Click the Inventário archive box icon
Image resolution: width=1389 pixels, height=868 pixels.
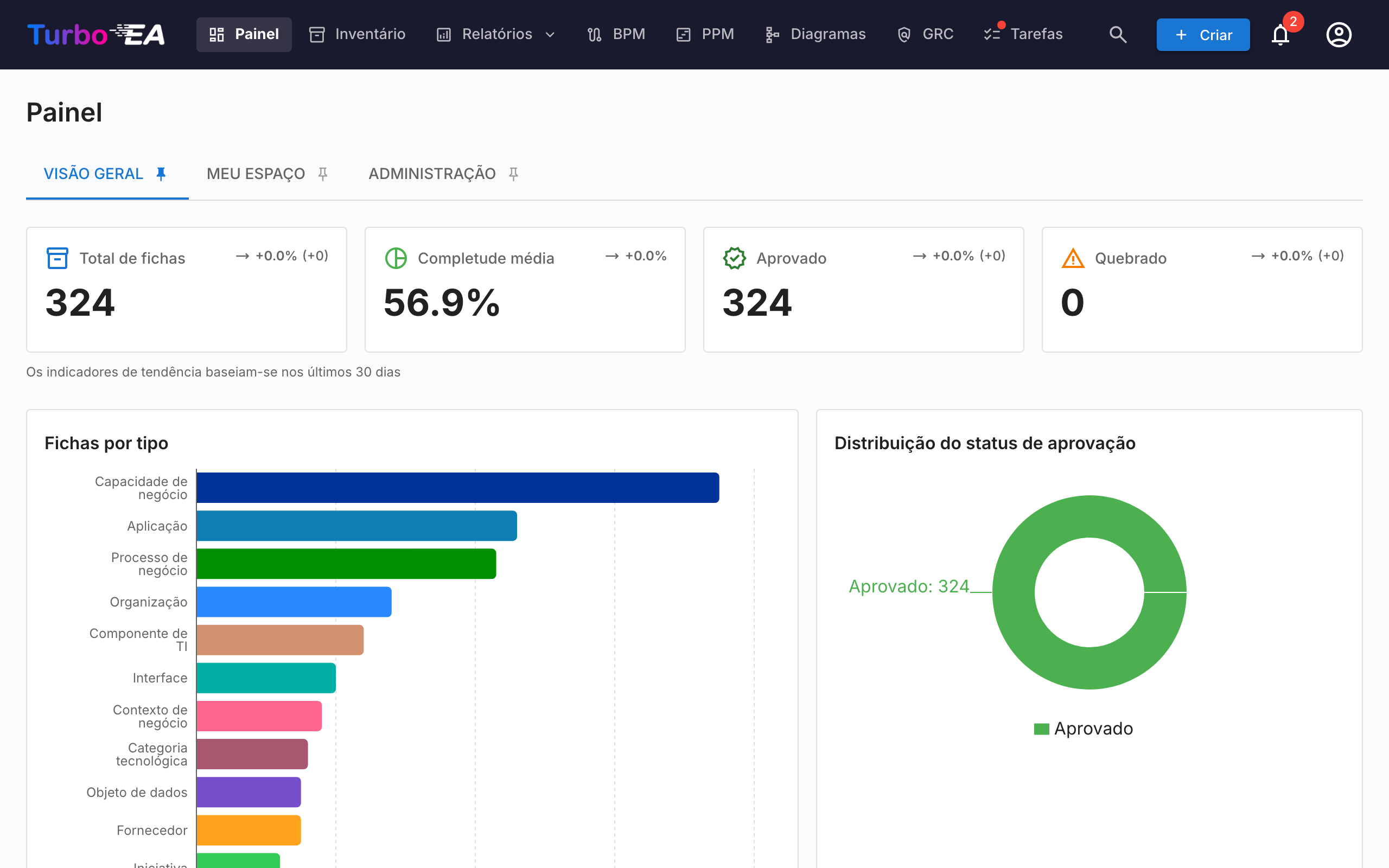pos(317,34)
